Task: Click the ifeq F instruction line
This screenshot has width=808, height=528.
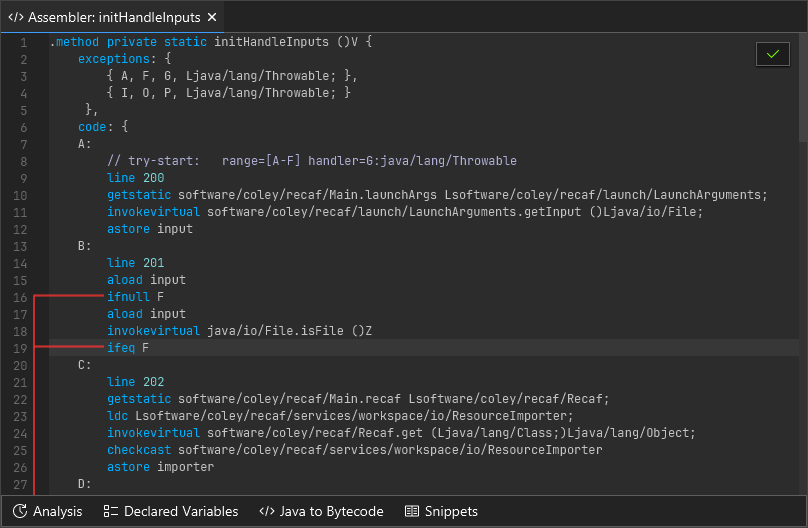Action: (x=128, y=348)
